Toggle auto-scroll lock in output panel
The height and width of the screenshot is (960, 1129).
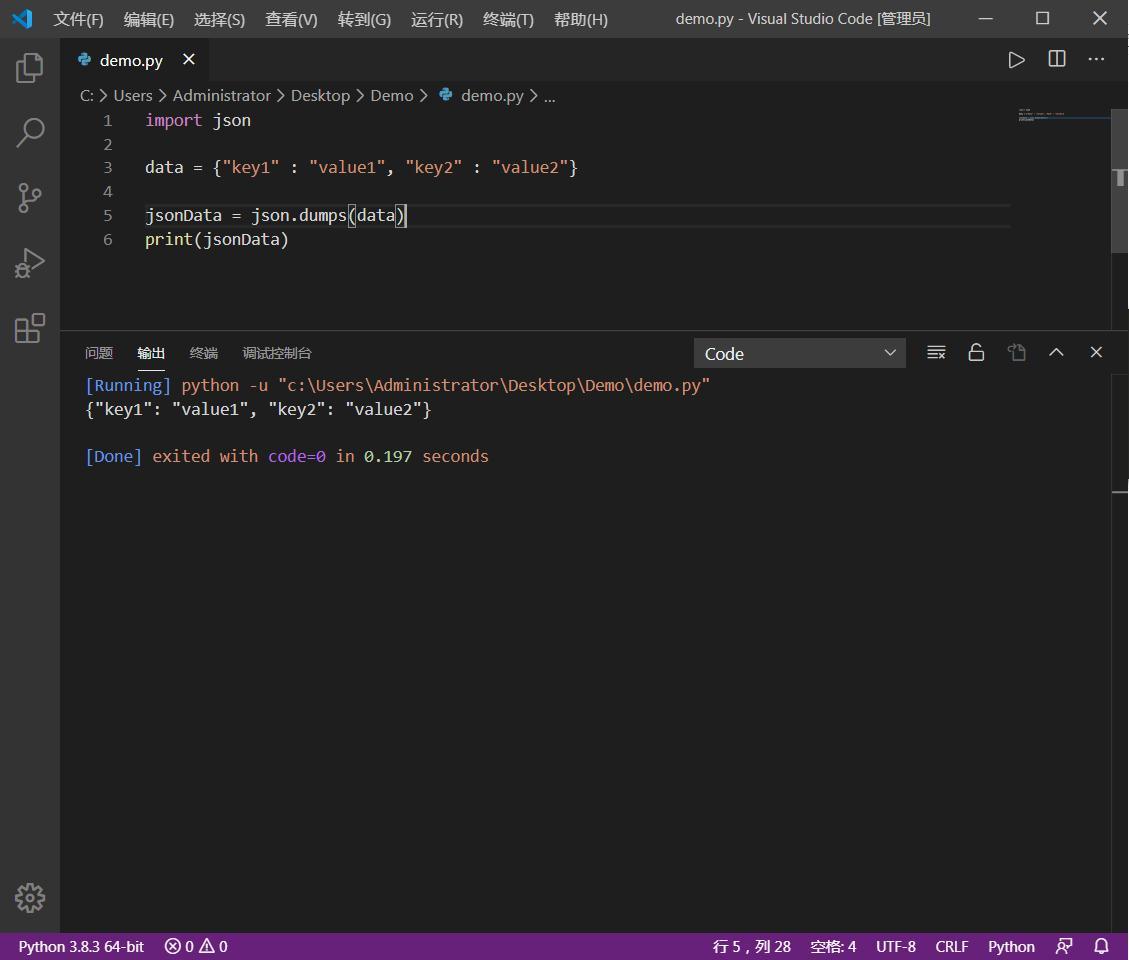(x=976, y=352)
